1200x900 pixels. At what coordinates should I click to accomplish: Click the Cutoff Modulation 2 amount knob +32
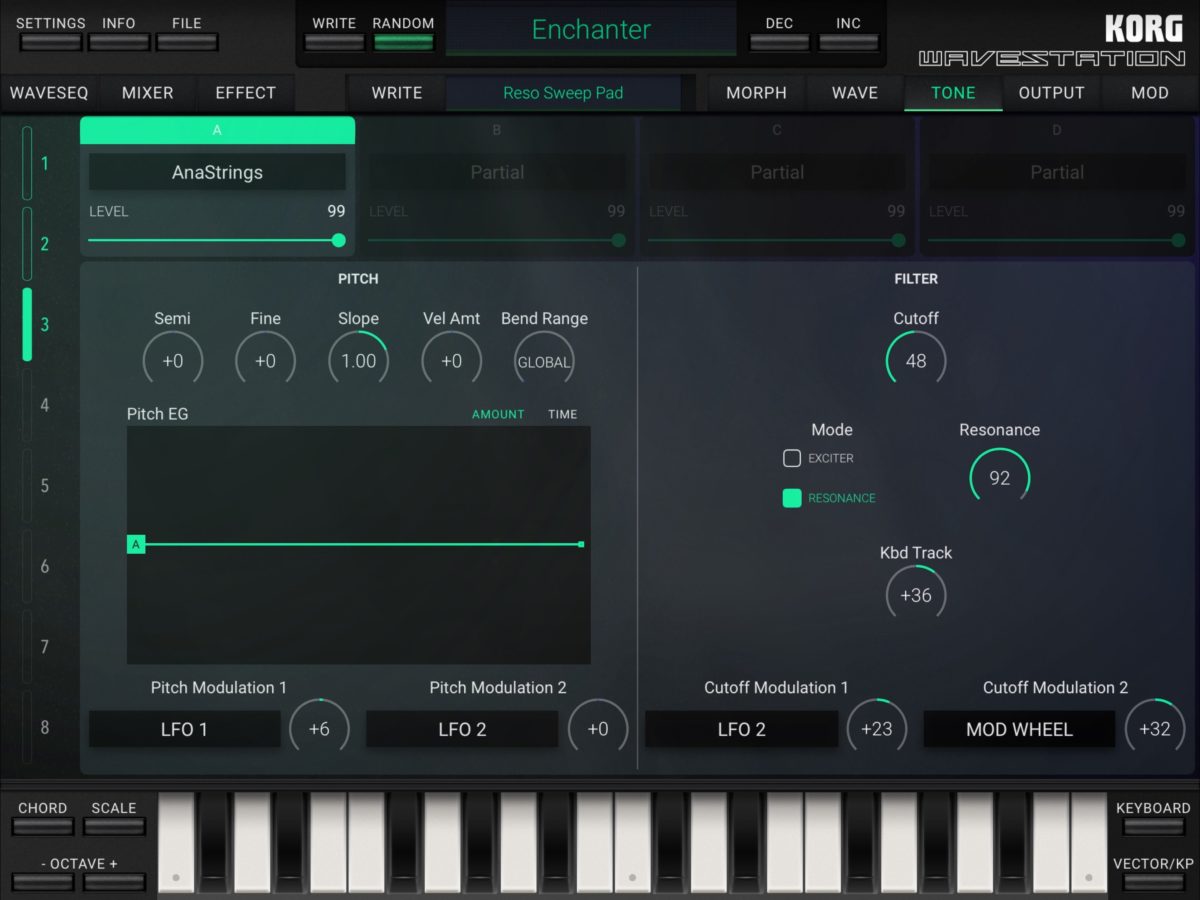(1155, 729)
